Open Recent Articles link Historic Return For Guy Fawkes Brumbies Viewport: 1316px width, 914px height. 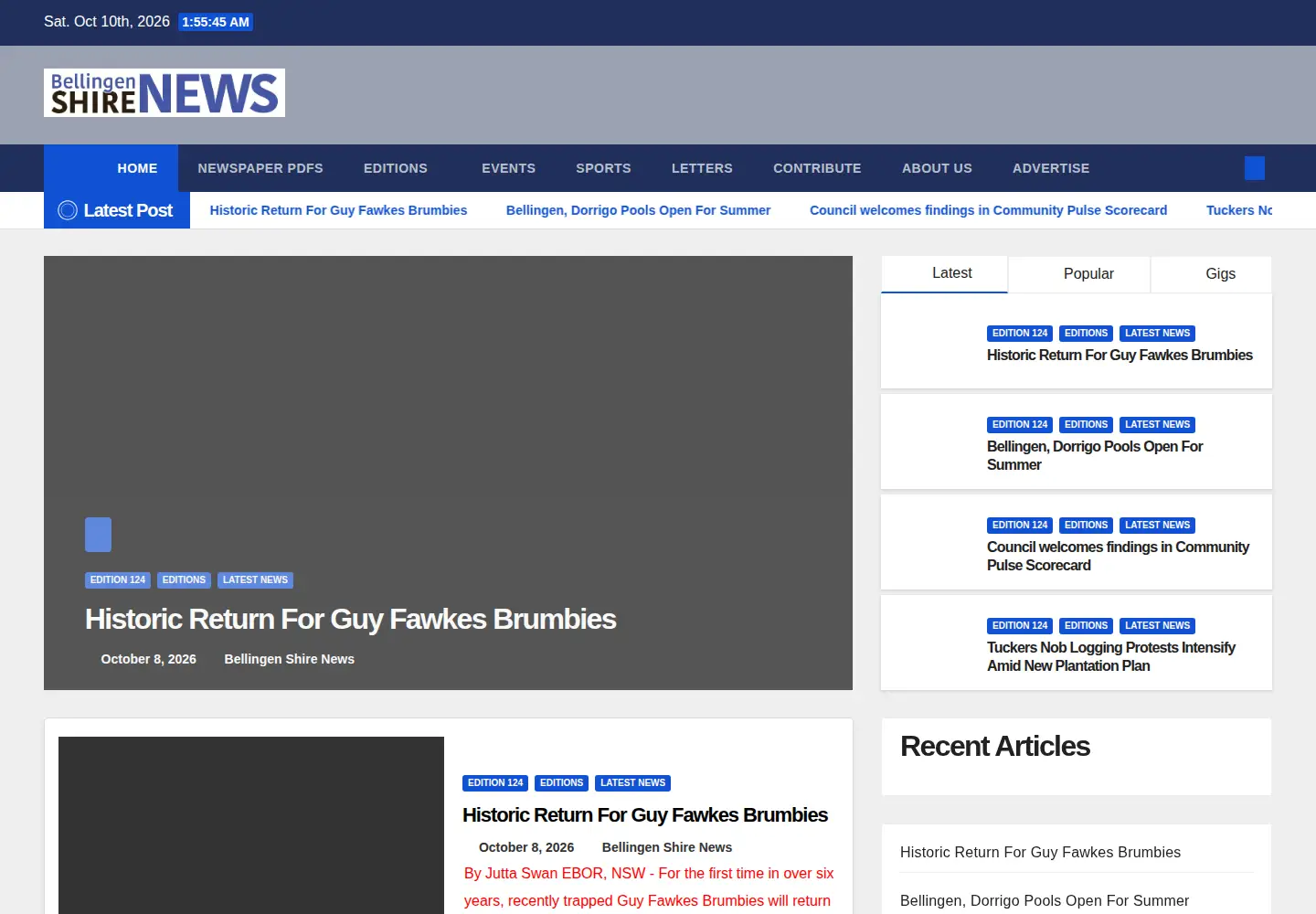point(1040,852)
